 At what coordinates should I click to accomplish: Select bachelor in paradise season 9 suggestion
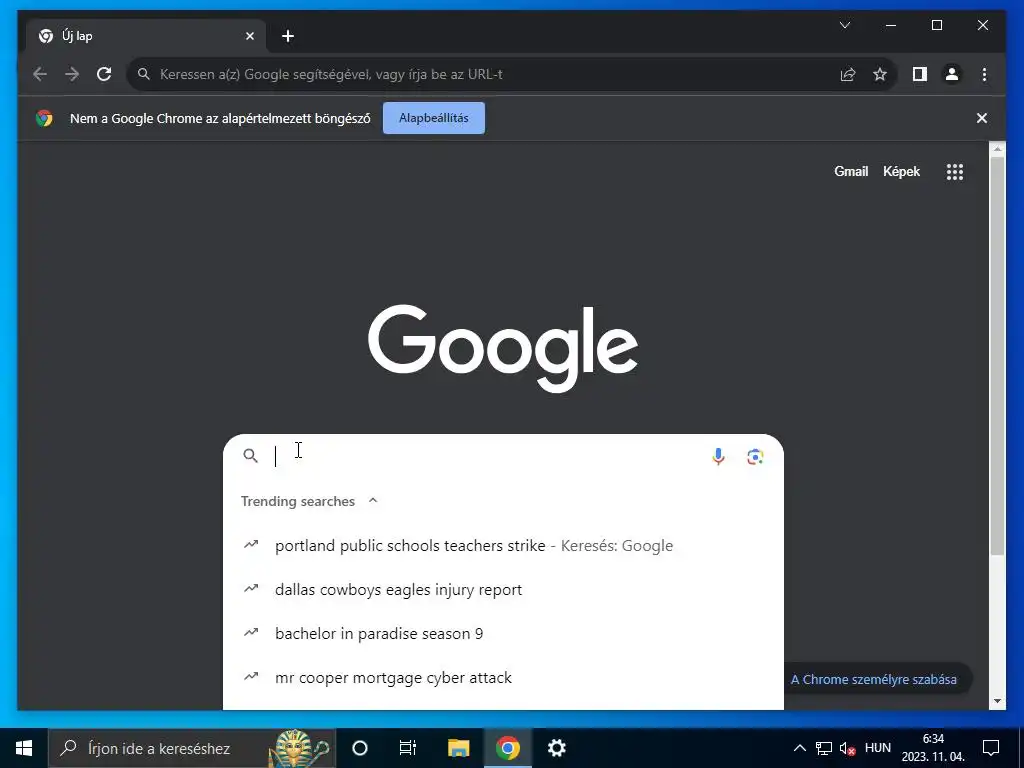(x=503, y=633)
